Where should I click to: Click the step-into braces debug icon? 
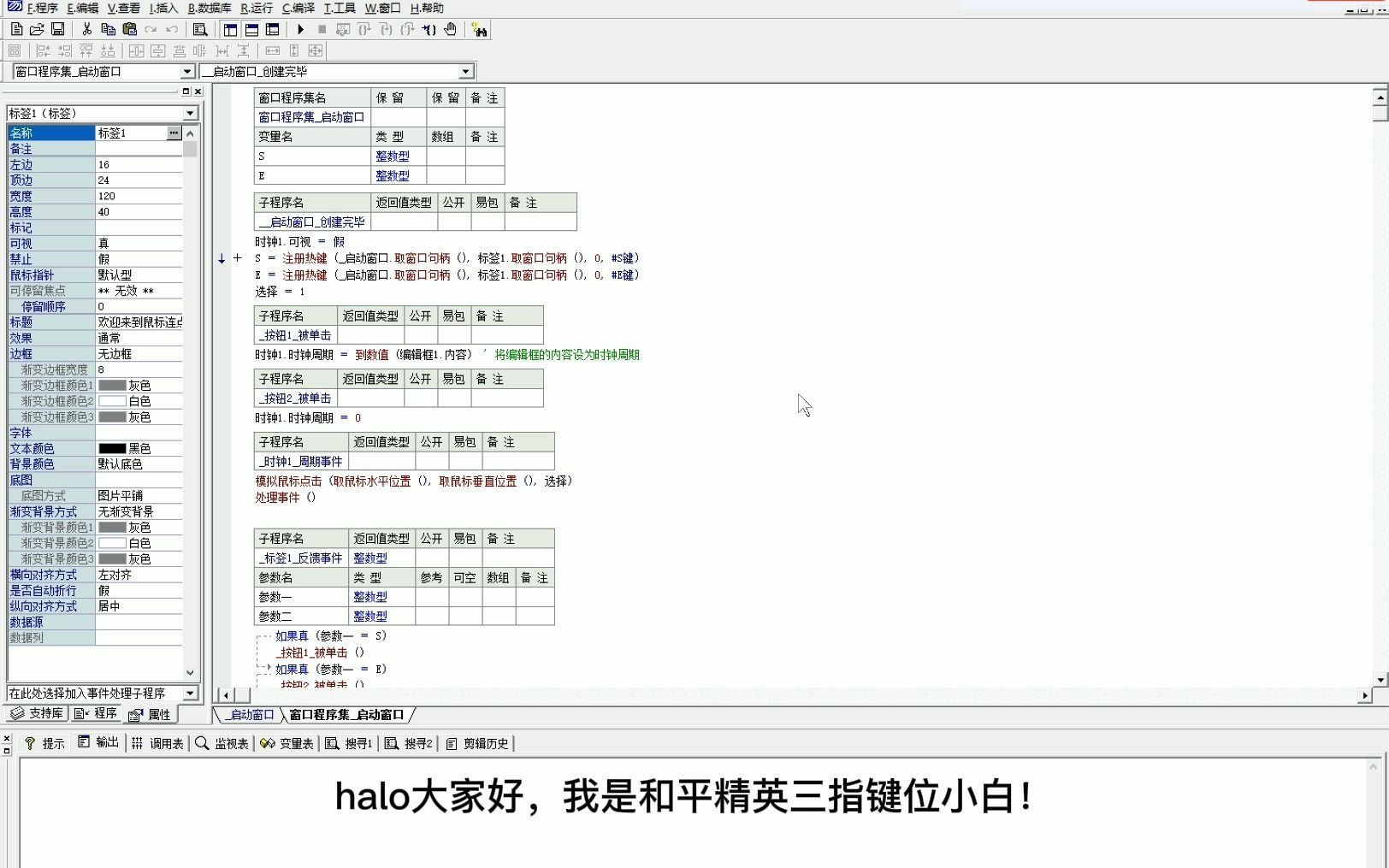(x=386, y=29)
